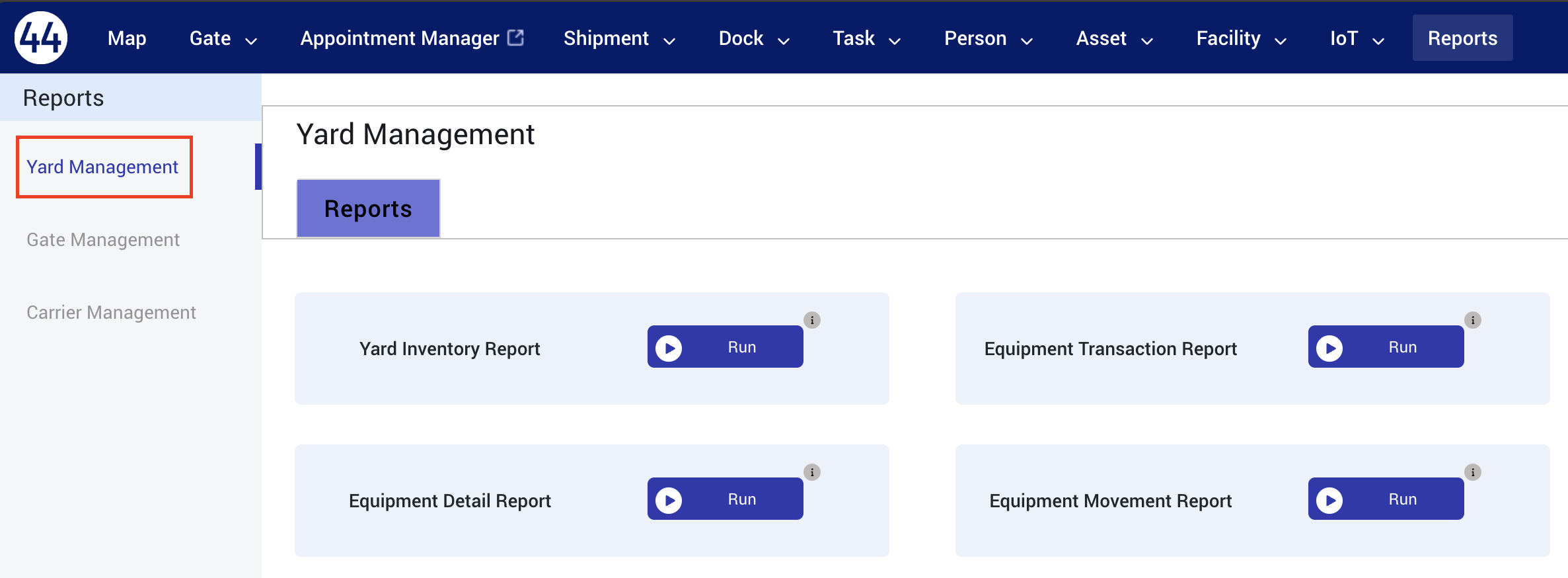
Task: Run the Equipment Detail Report
Action: (726, 499)
